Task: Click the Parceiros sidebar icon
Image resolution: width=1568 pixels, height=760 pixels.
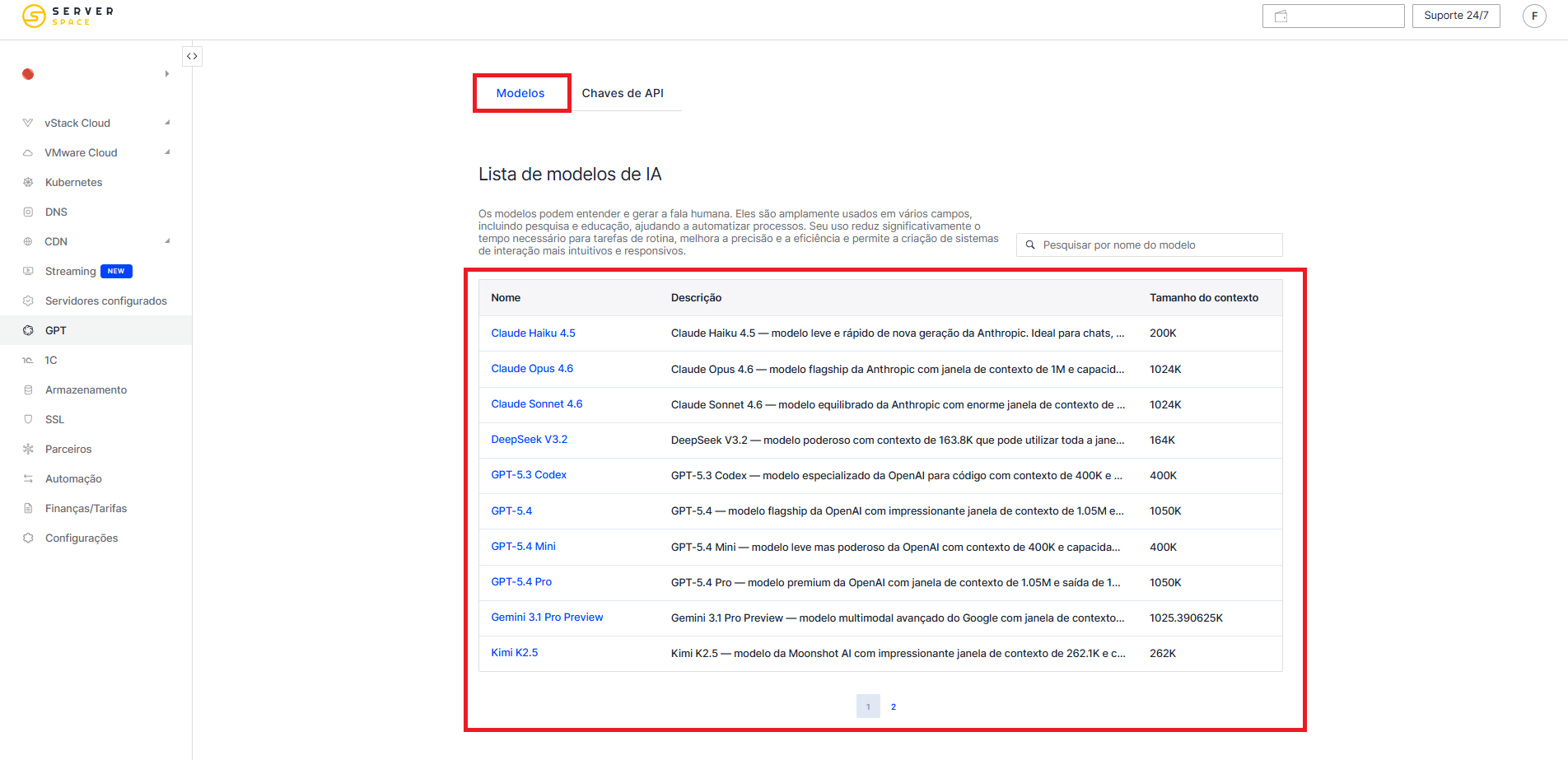Action: (x=28, y=449)
